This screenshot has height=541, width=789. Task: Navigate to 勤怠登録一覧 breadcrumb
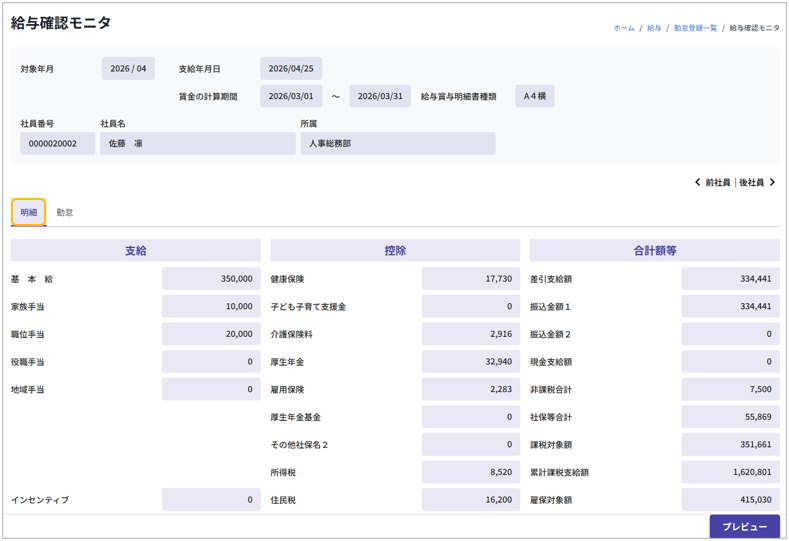coord(695,28)
